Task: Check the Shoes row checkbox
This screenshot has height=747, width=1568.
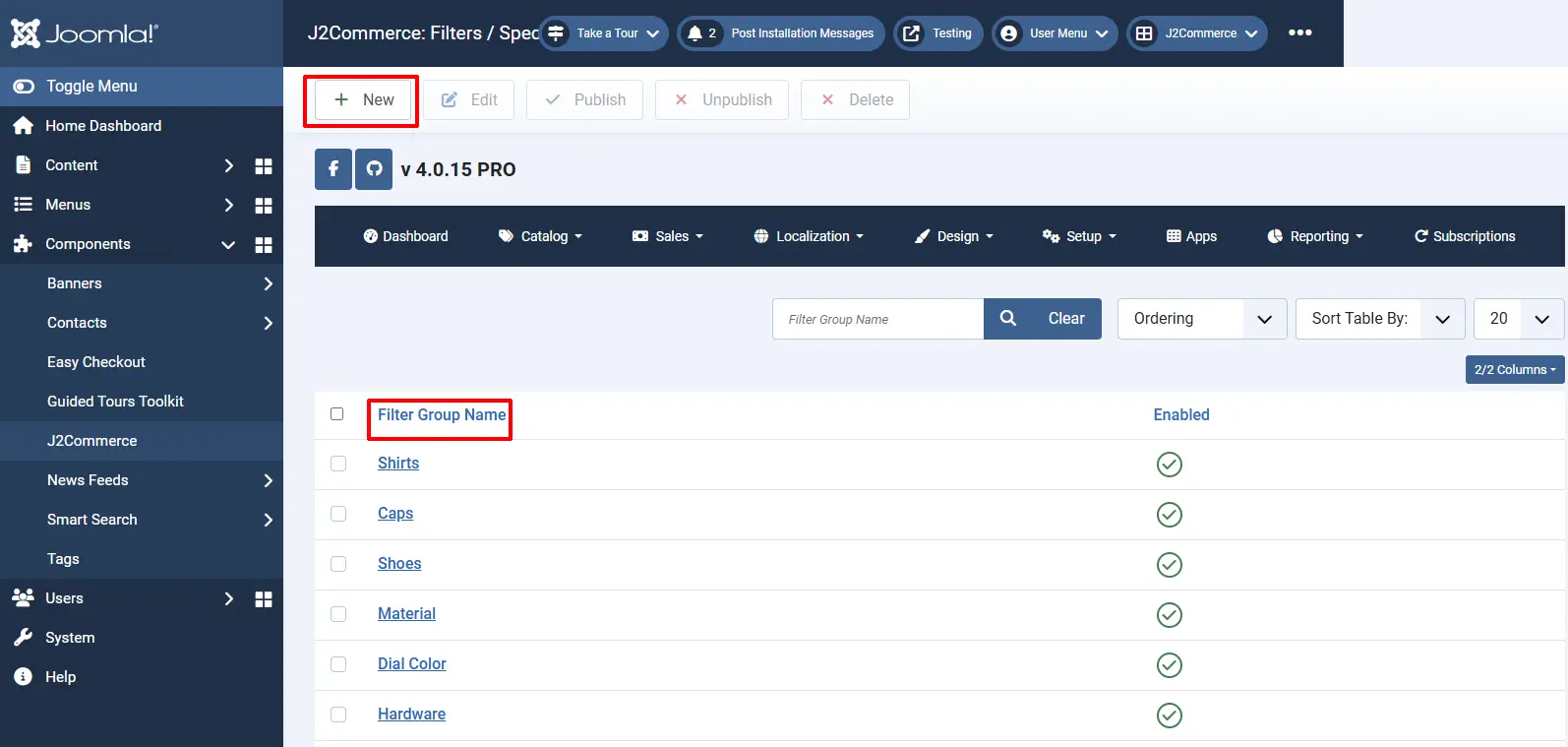Action: click(338, 564)
